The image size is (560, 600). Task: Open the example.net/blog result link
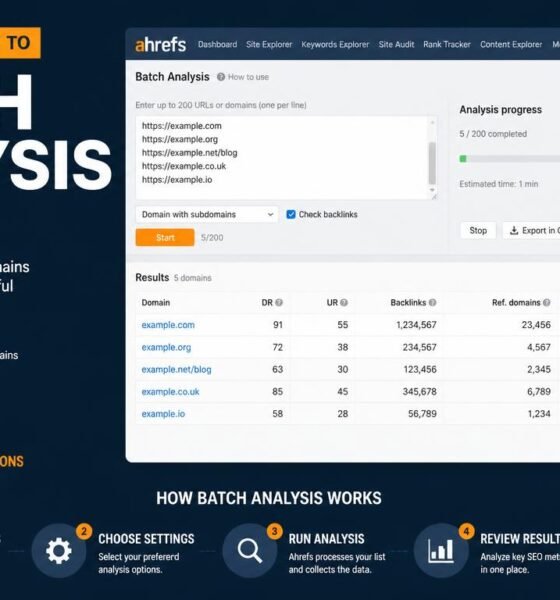coord(176,369)
